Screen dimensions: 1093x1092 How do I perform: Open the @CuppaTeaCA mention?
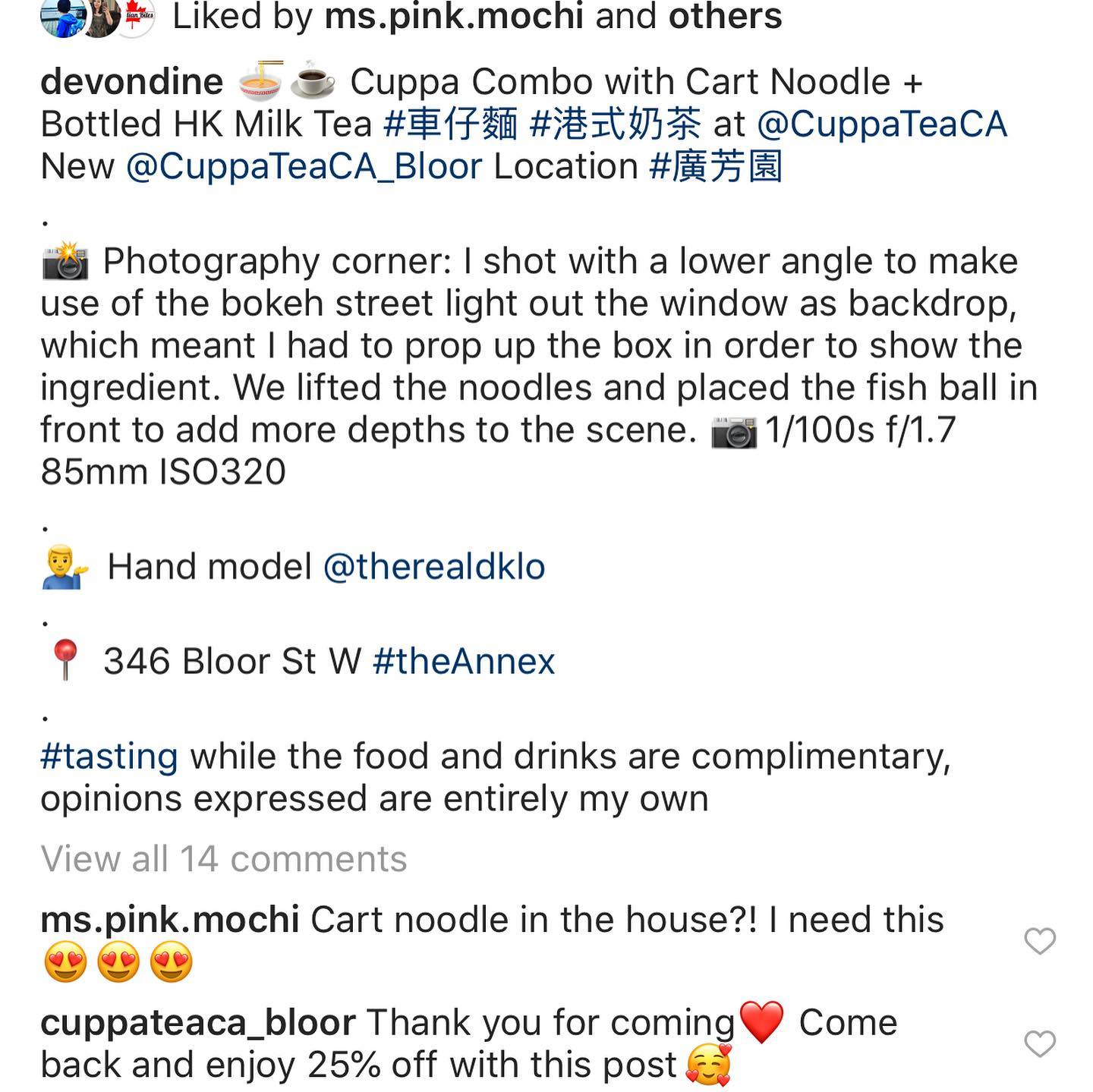pyautogui.click(x=882, y=124)
